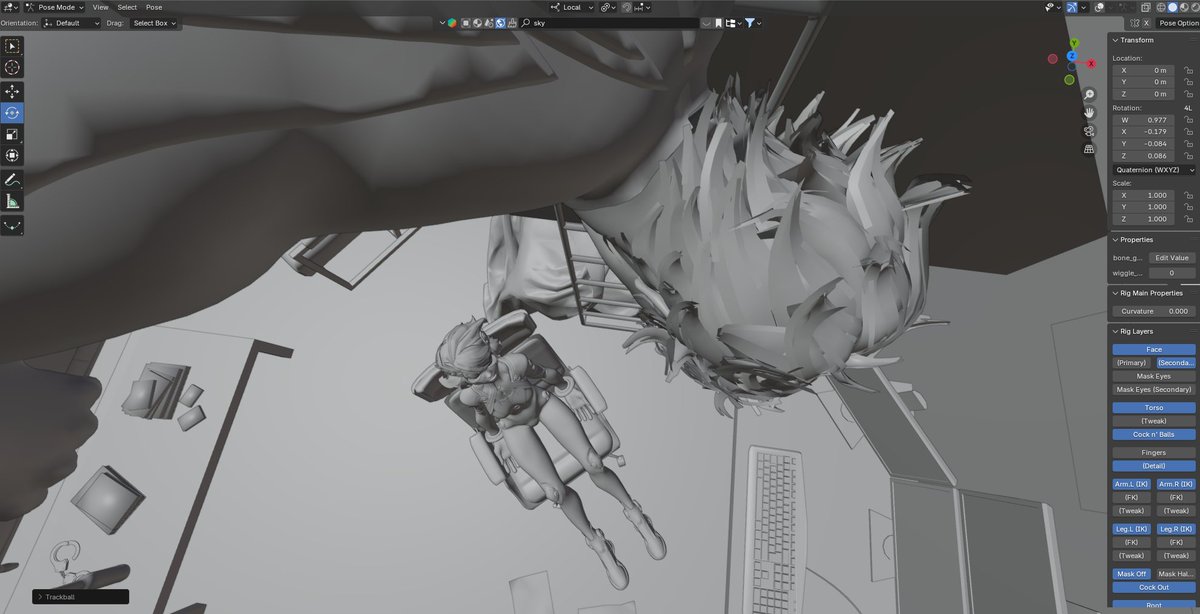Click the Zoom view gizmo button
This screenshot has height=614, width=1200.
[1089, 94]
